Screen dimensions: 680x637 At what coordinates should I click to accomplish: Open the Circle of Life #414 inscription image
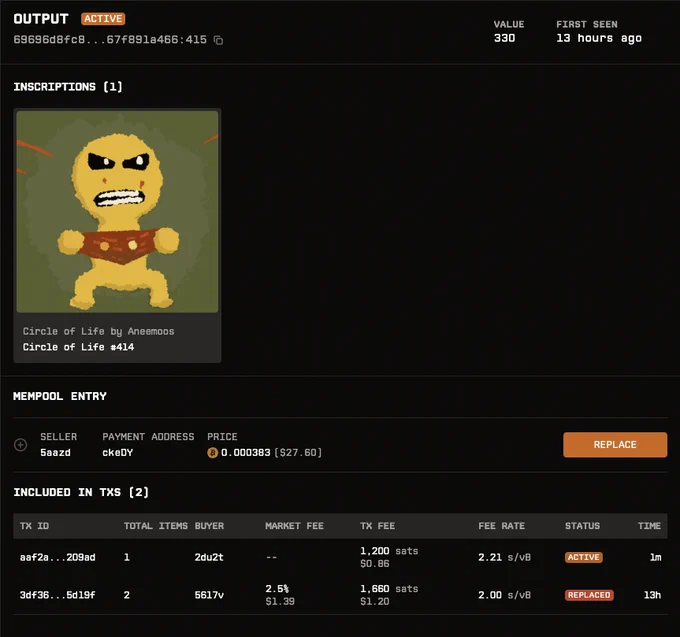[117, 212]
